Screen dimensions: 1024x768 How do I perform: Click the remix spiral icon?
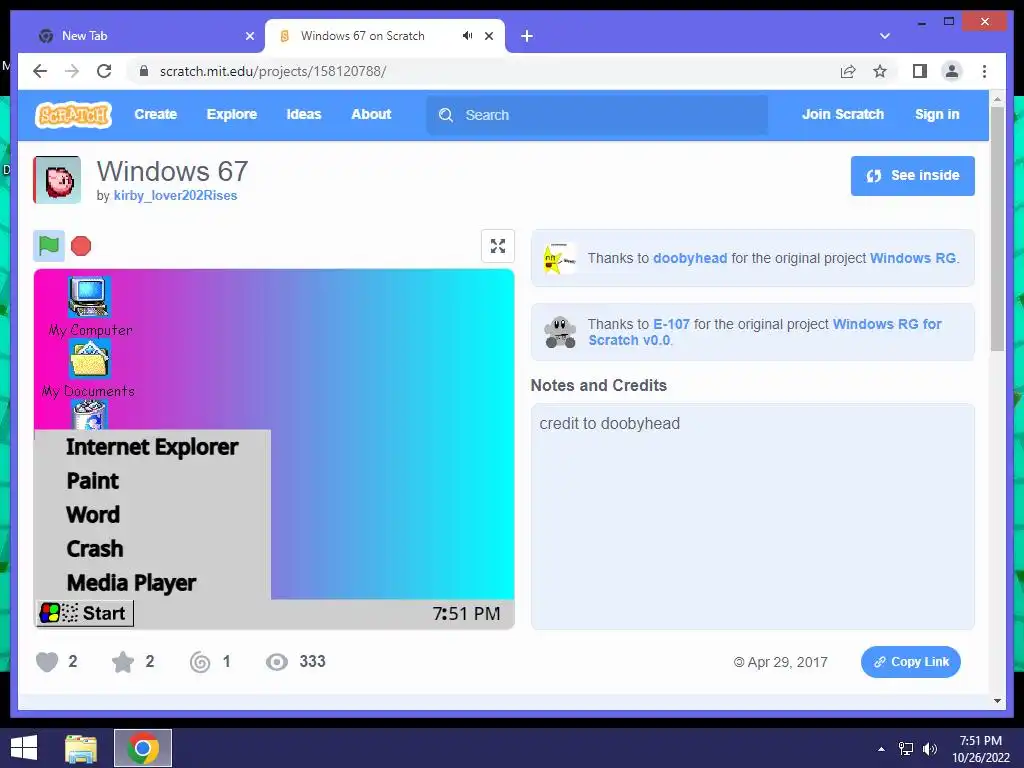coord(200,662)
